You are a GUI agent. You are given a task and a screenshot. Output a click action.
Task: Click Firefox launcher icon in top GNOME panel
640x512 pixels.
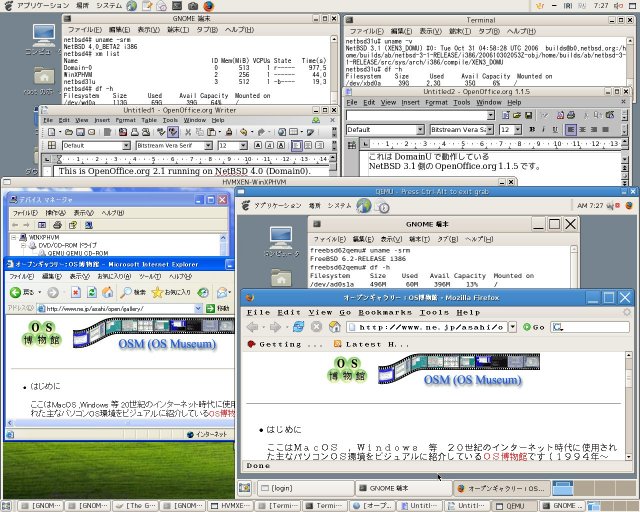(209, 6)
